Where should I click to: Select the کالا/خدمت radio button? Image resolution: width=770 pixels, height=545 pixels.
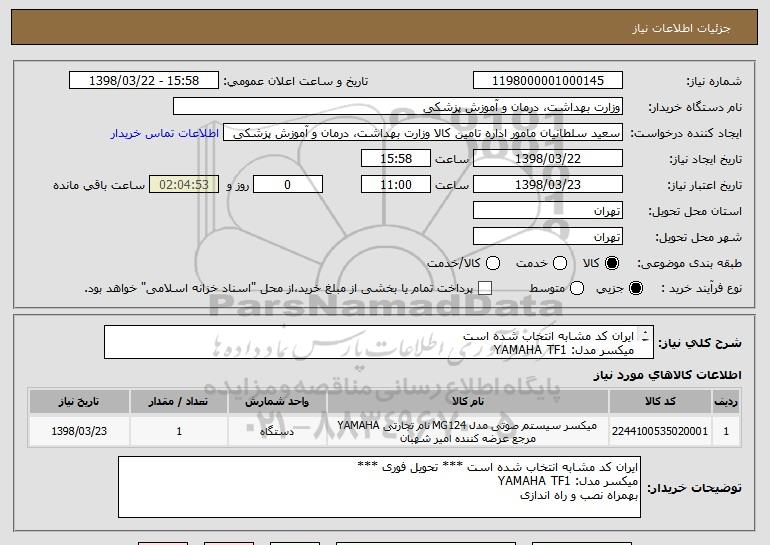(x=493, y=263)
